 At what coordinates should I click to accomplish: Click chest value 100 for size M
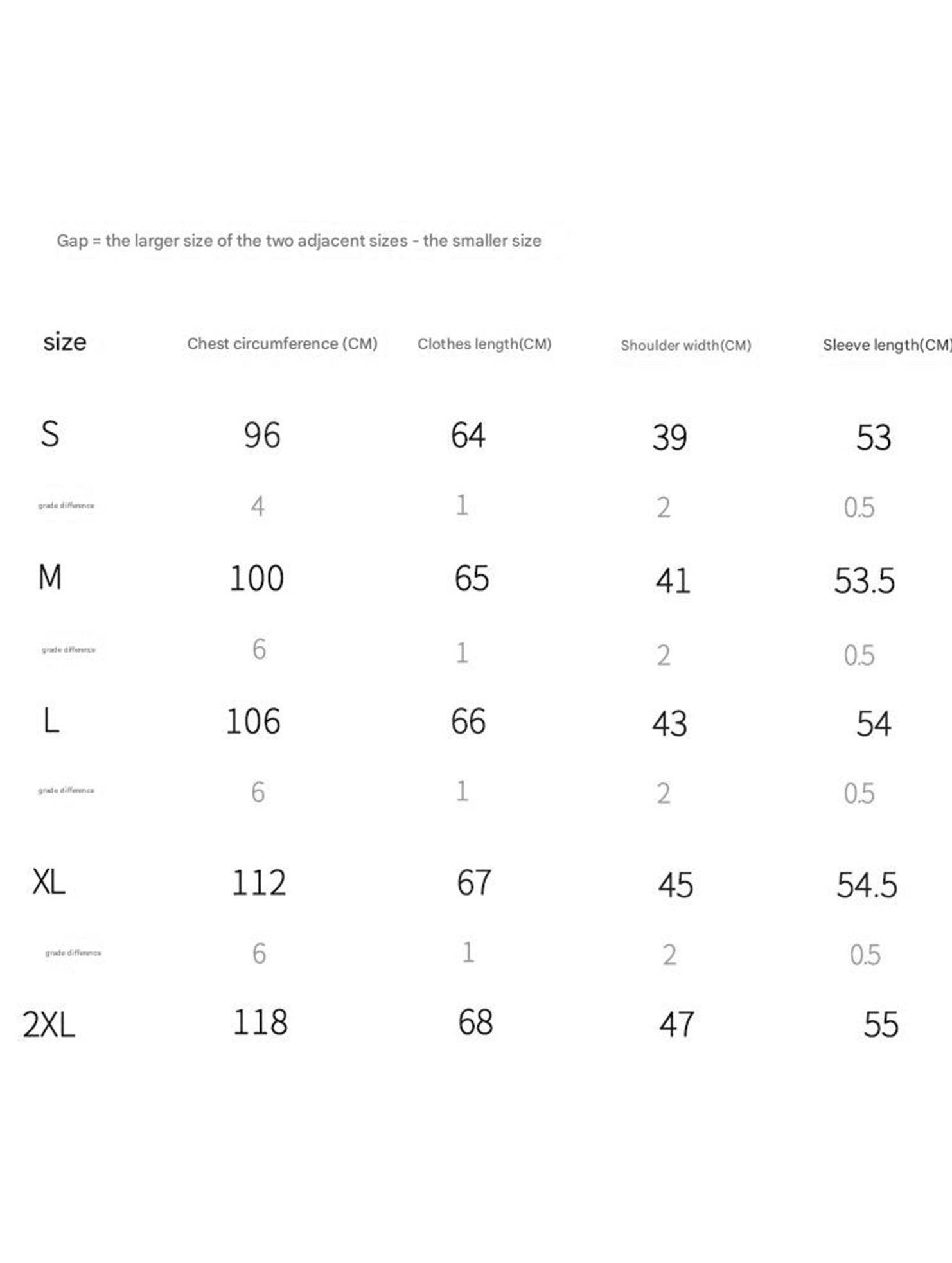pyautogui.click(x=257, y=578)
